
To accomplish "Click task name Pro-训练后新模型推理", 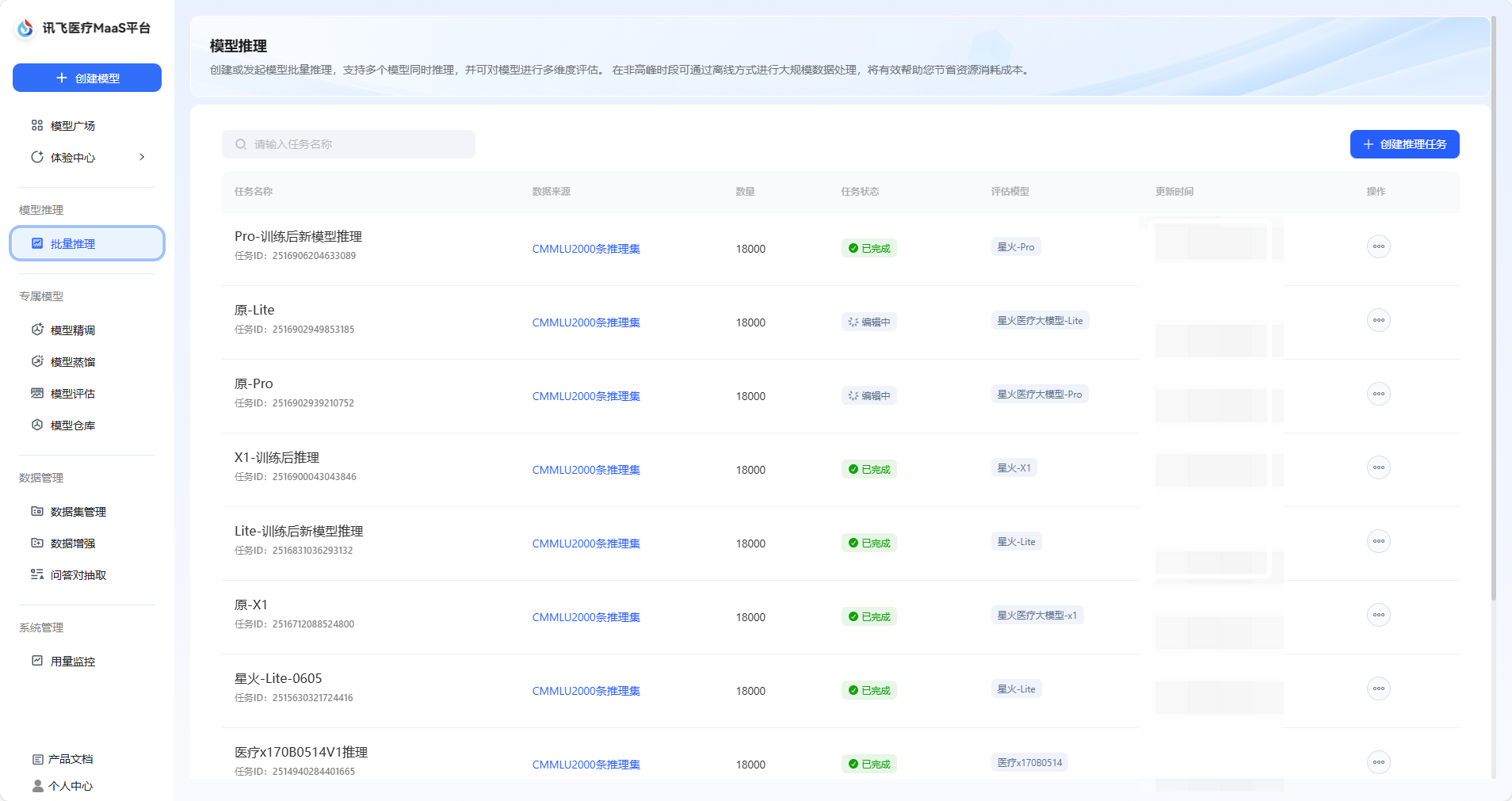I will click(298, 236).
